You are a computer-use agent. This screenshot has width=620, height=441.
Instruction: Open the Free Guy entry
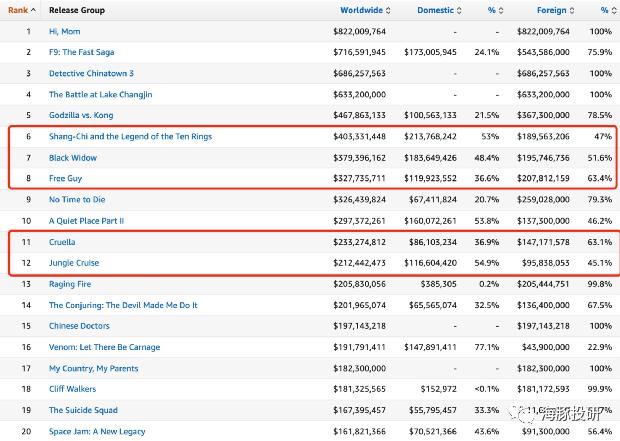[67, 178]
